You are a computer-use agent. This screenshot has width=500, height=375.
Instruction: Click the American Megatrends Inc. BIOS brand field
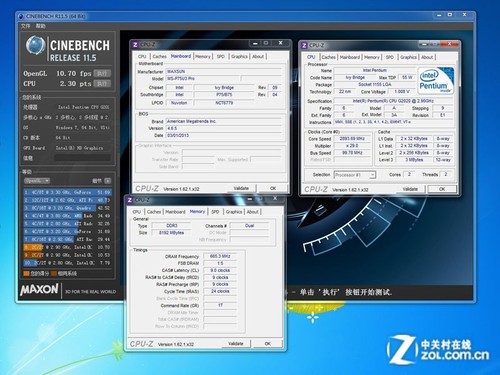[x=224, y=121]
